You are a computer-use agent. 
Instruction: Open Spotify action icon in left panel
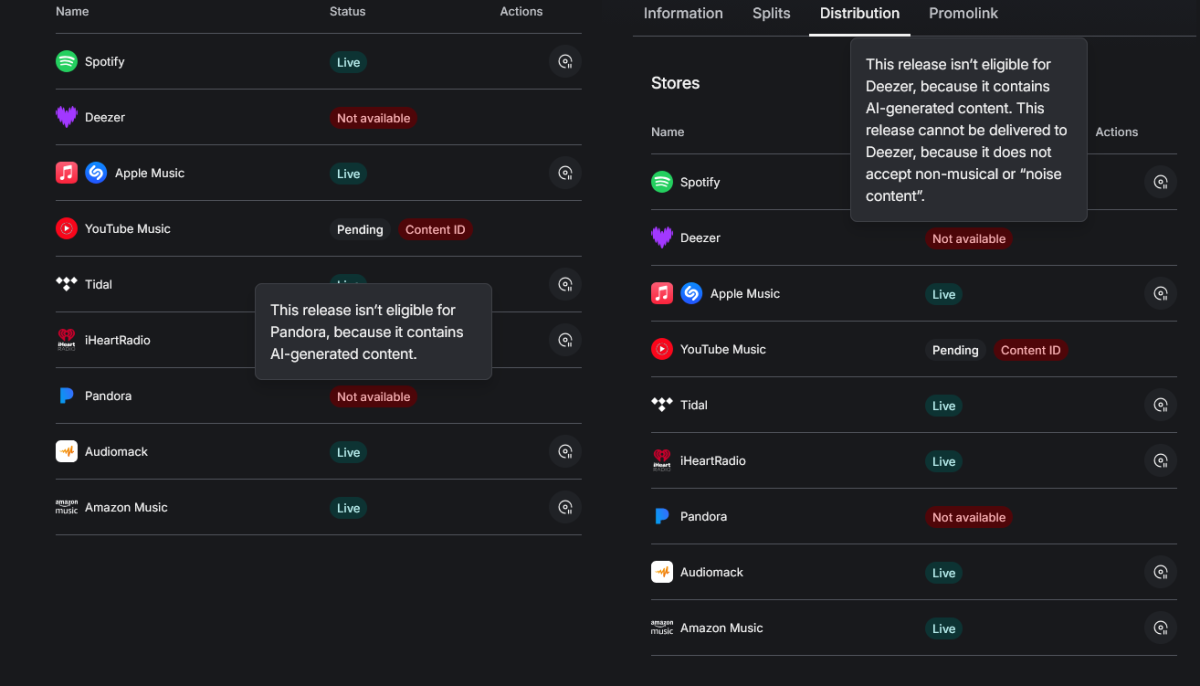[565, 62]
